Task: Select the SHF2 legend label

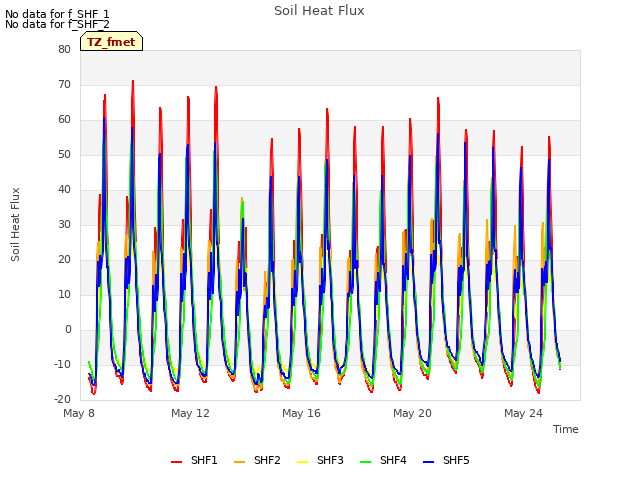Action: click(267, 460)
